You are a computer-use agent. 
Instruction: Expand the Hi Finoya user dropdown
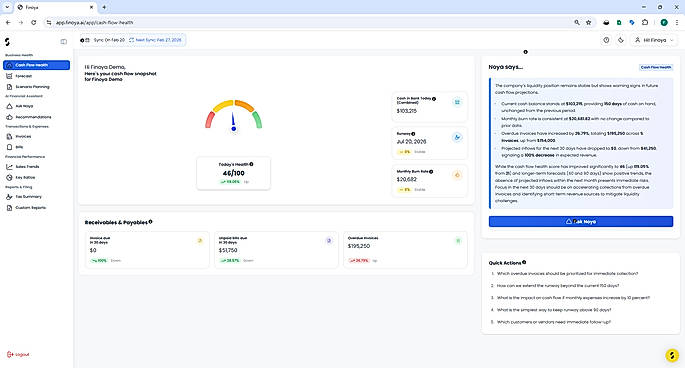654,40
